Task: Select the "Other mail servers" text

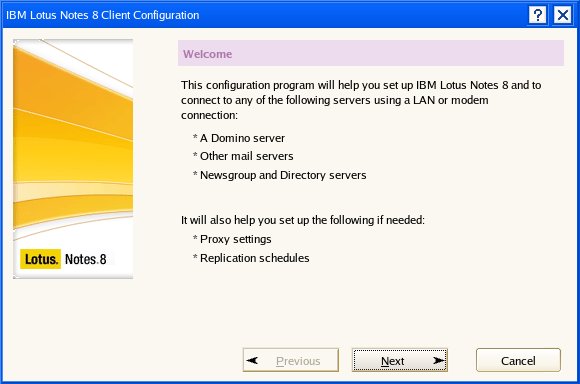Action: coord(247,156)
